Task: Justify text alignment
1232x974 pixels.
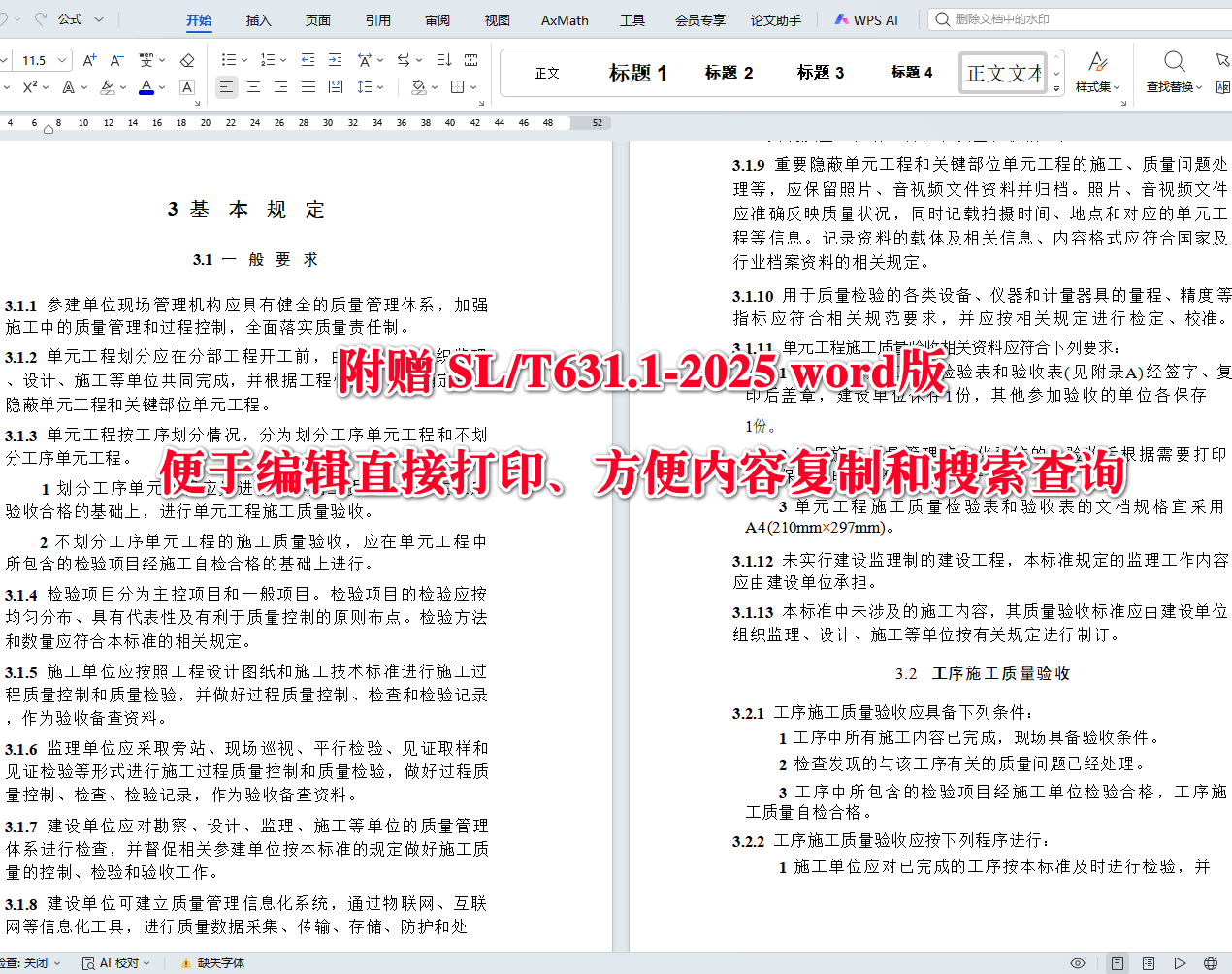Action: (x=308, y=87)
